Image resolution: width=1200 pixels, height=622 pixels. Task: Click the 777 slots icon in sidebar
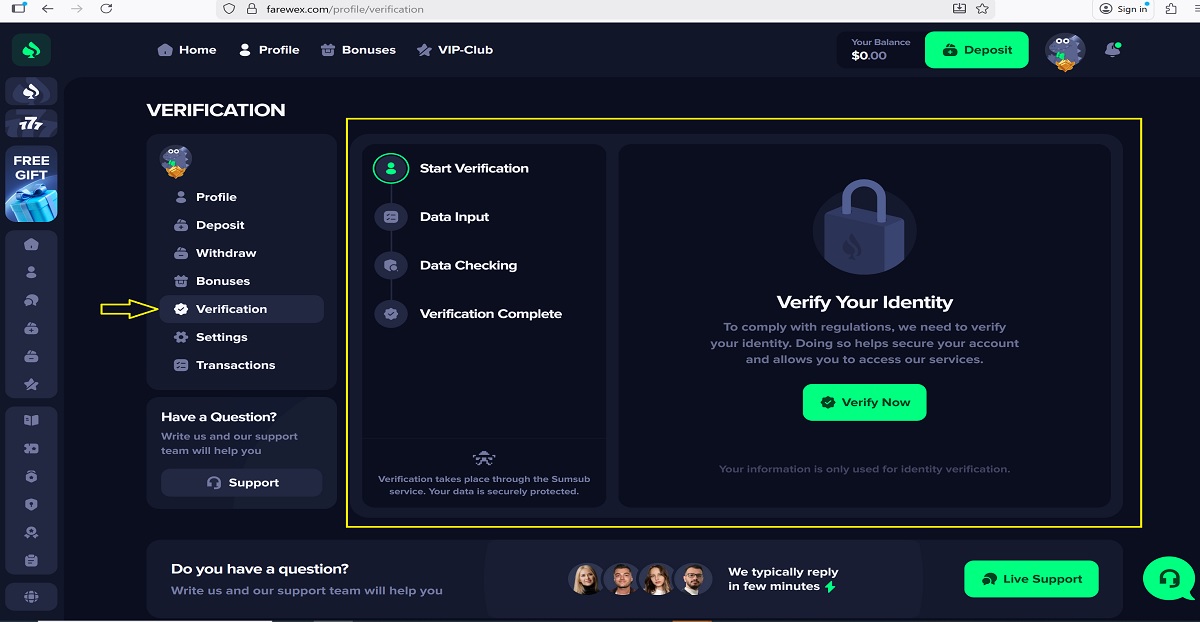tap(31, 123)
